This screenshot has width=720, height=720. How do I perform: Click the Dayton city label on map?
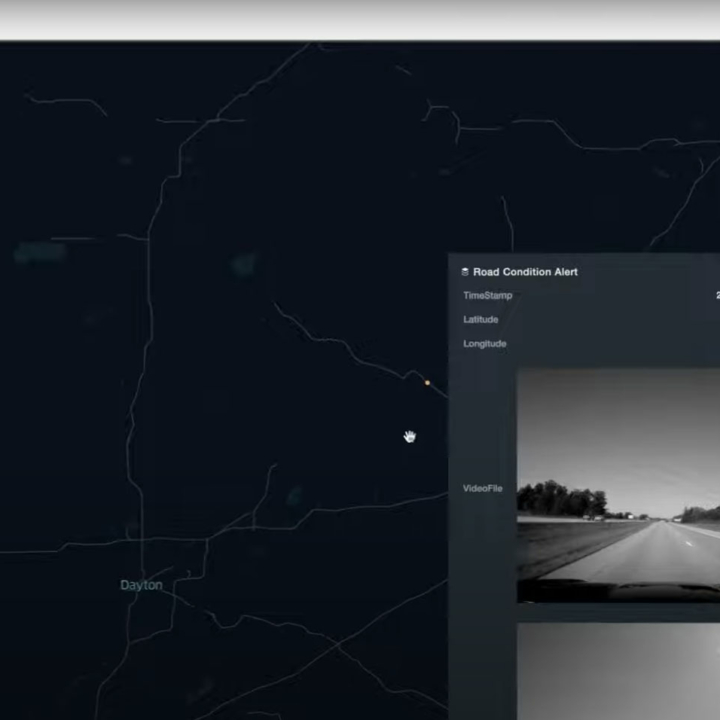[x=141, y=585]
